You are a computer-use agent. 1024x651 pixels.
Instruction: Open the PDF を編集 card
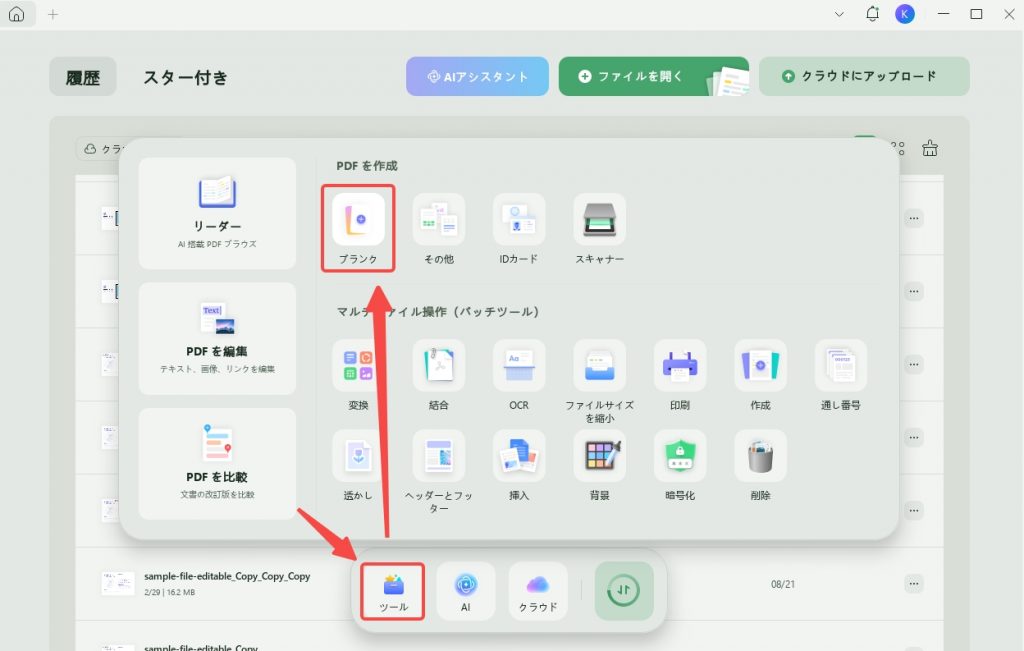tap(217, 338)
